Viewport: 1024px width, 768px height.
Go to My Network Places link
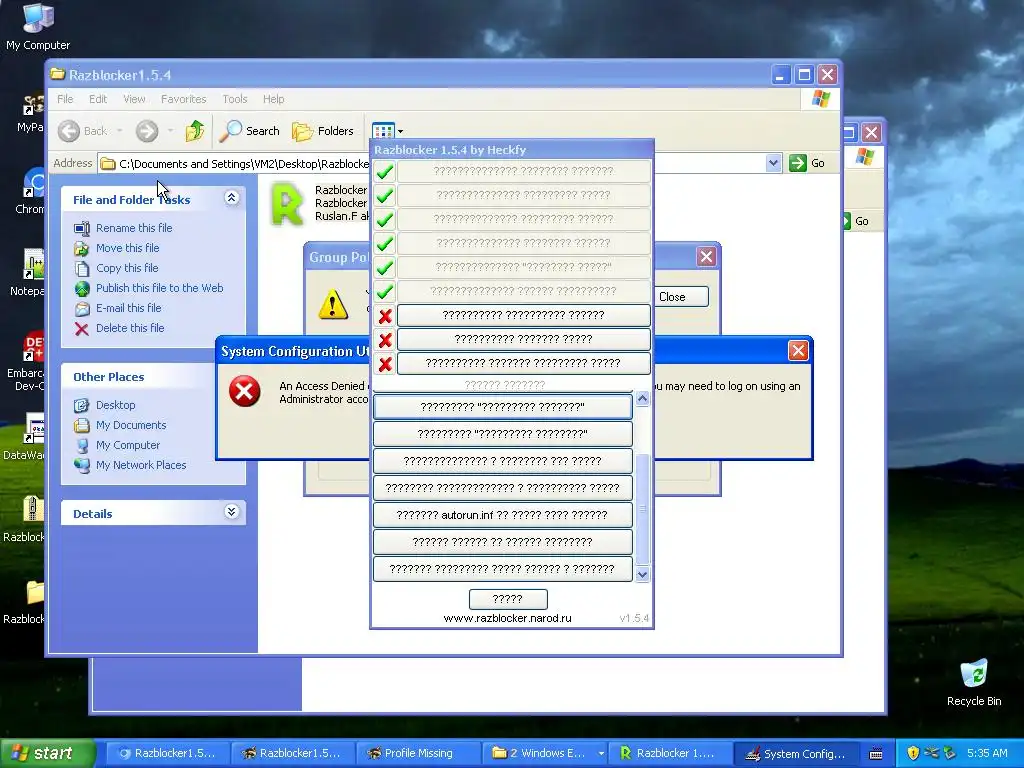[x=141, y=465]
